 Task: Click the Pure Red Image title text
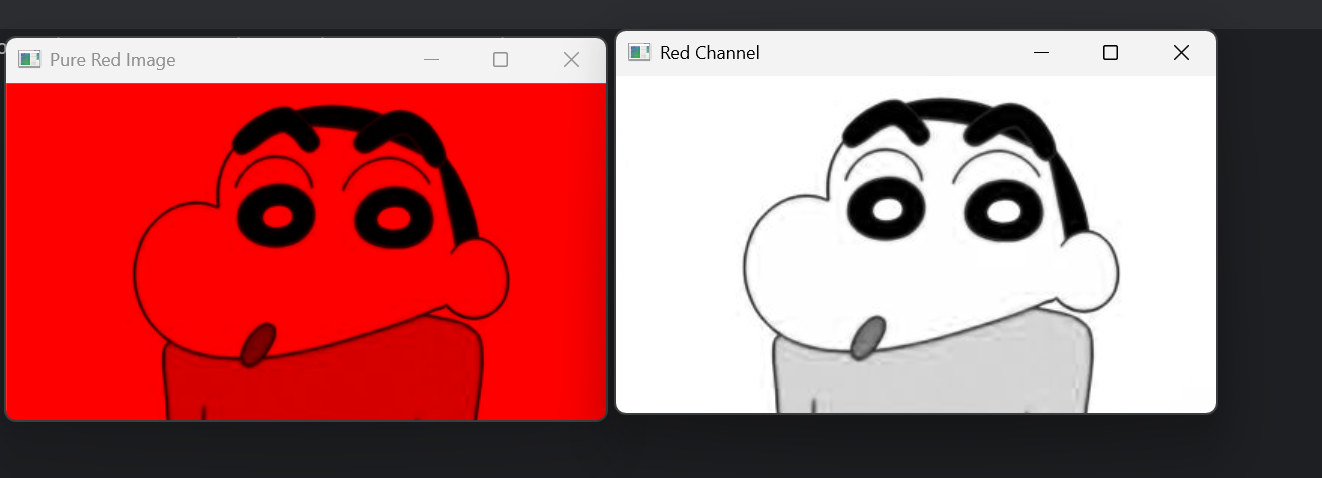[112, 60]
